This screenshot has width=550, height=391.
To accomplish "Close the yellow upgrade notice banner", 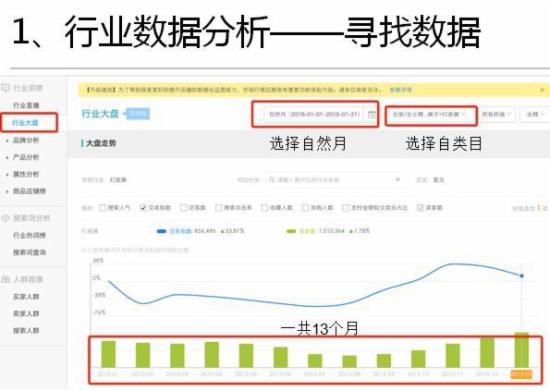I will (x=542, y=90).
